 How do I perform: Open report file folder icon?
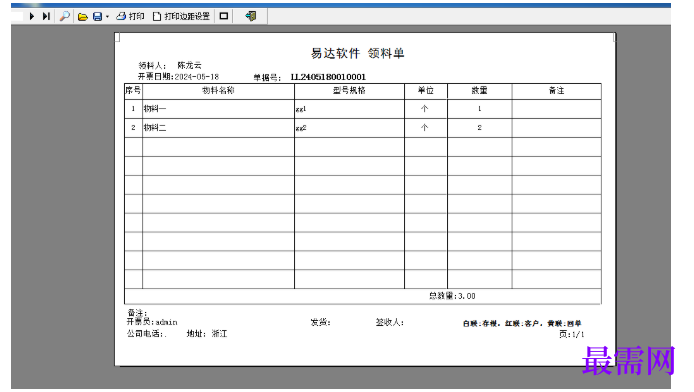82,17
